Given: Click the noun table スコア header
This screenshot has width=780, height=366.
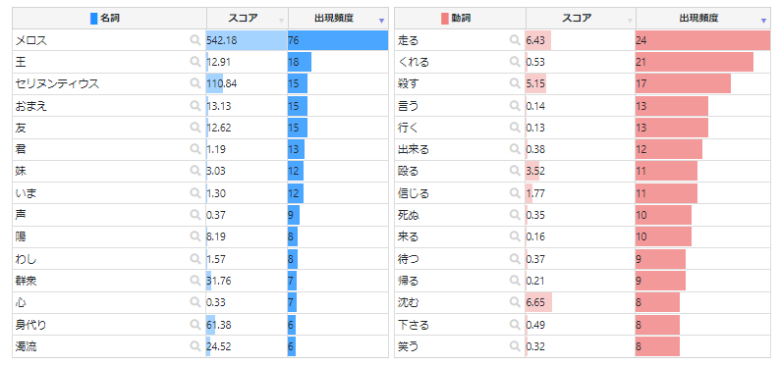Looking at the screenshot, I should 247,18.
